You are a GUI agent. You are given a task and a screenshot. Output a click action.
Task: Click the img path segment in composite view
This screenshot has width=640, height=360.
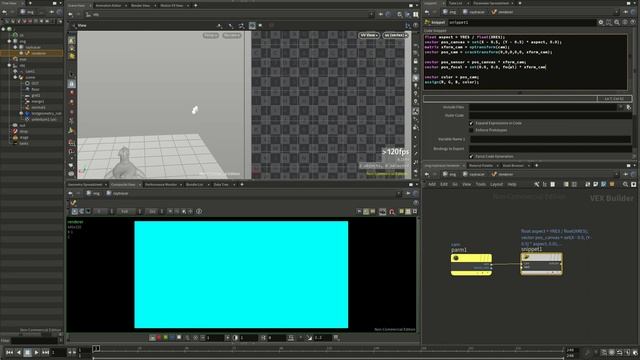pos(93,193)
